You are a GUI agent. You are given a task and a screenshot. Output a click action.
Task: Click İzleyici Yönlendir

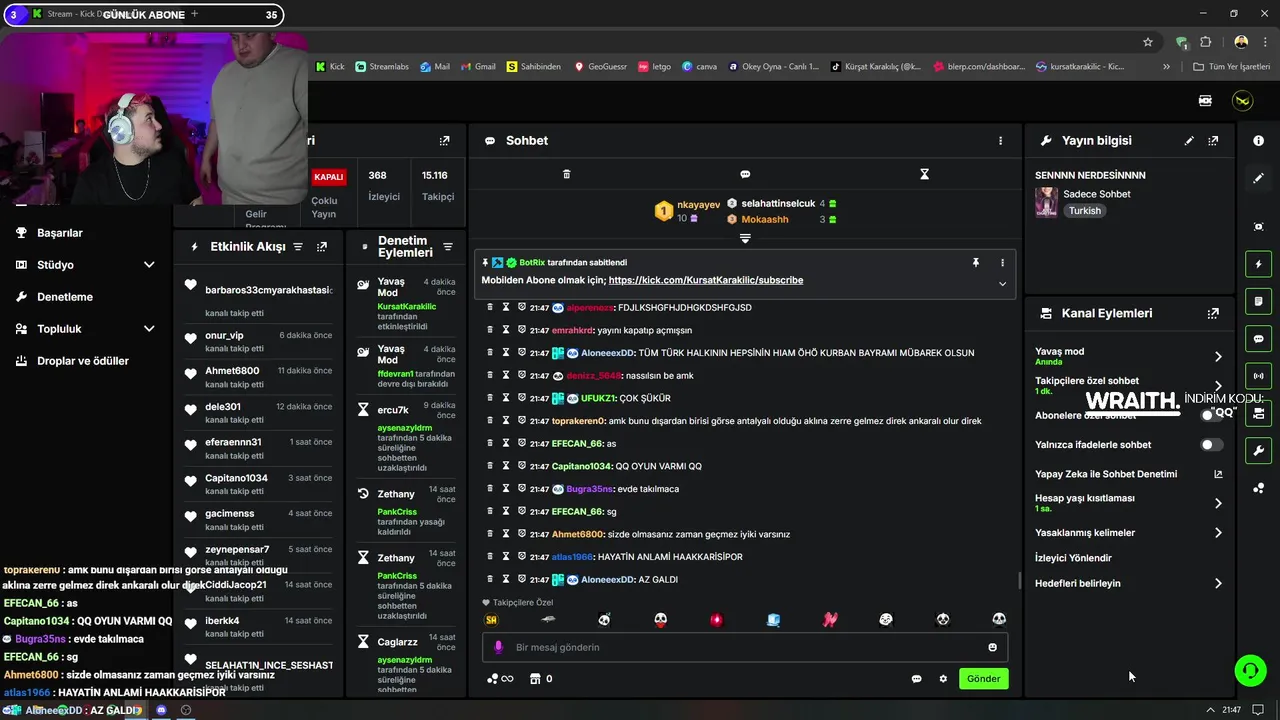pos(1073,558)
